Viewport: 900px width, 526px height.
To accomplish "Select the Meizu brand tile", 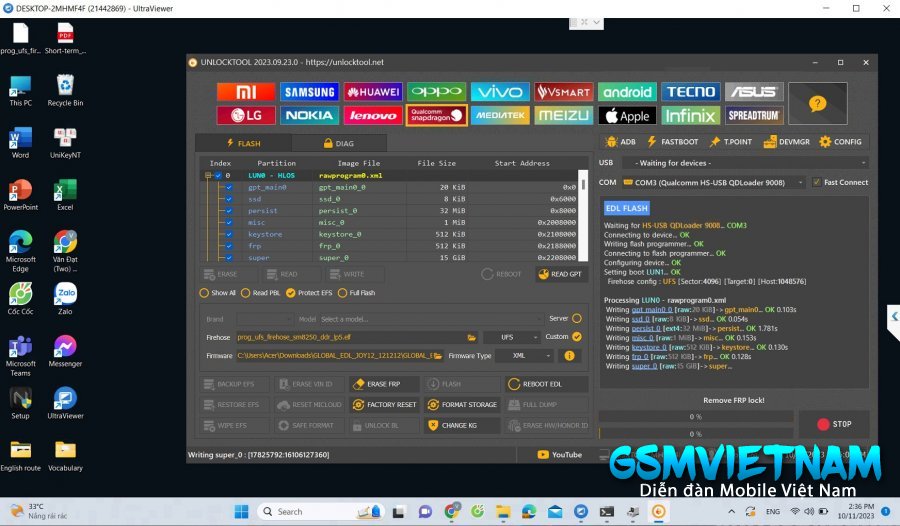I will (x=563, y=115).
